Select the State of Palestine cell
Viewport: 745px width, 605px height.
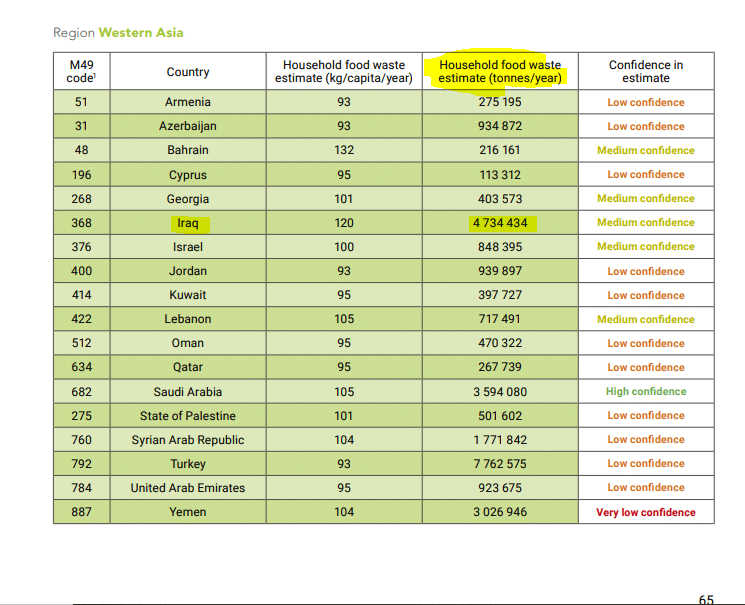188,416
